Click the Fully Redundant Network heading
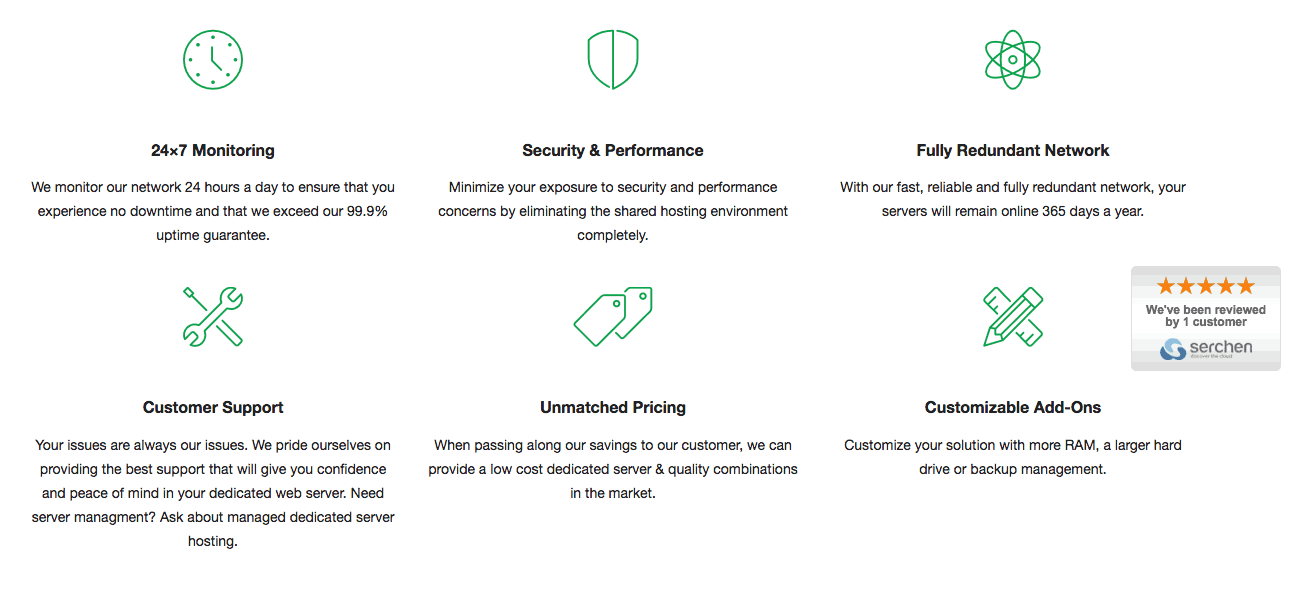The width and height of the screenshot is (1313, 600). tap(1013, 151)
